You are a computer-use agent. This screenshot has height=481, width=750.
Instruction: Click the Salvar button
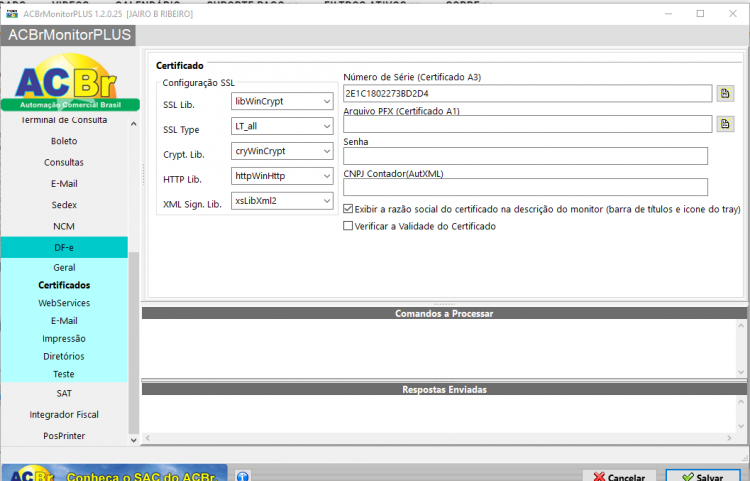coord(703,476)
